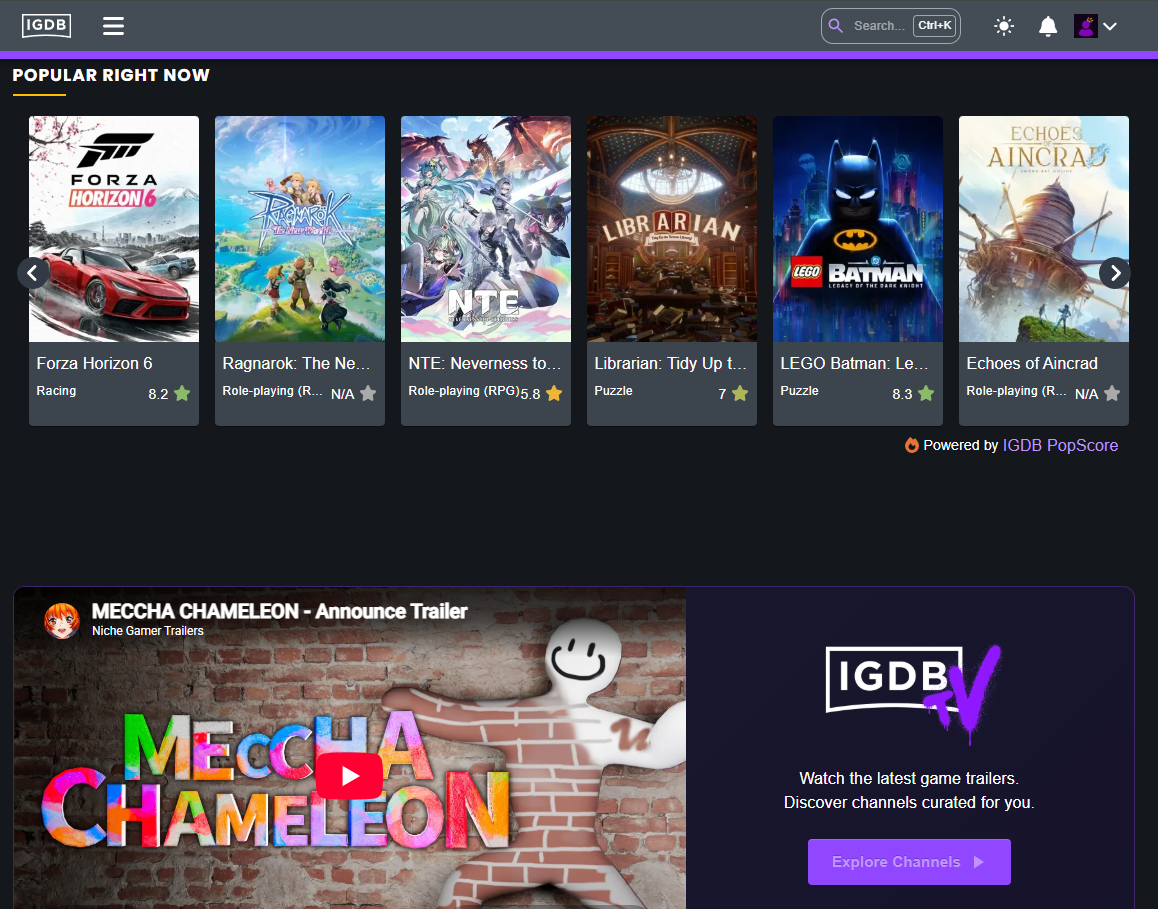The height and width of the screenshot is (909, 1158).
Task: Click the POPULAR RIGHT NOW heading
Action: [x=111, y=75]
